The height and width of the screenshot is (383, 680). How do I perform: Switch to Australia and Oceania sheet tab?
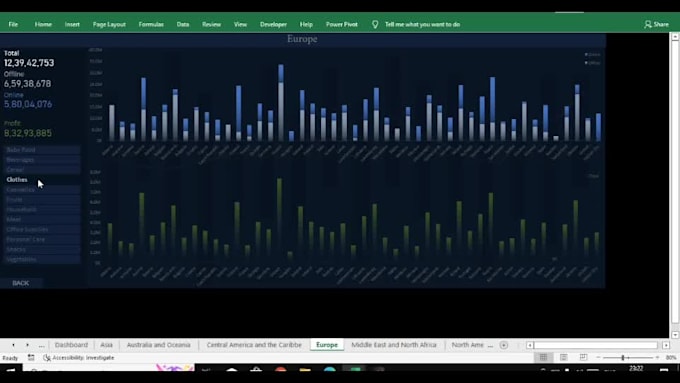[158, 345]
